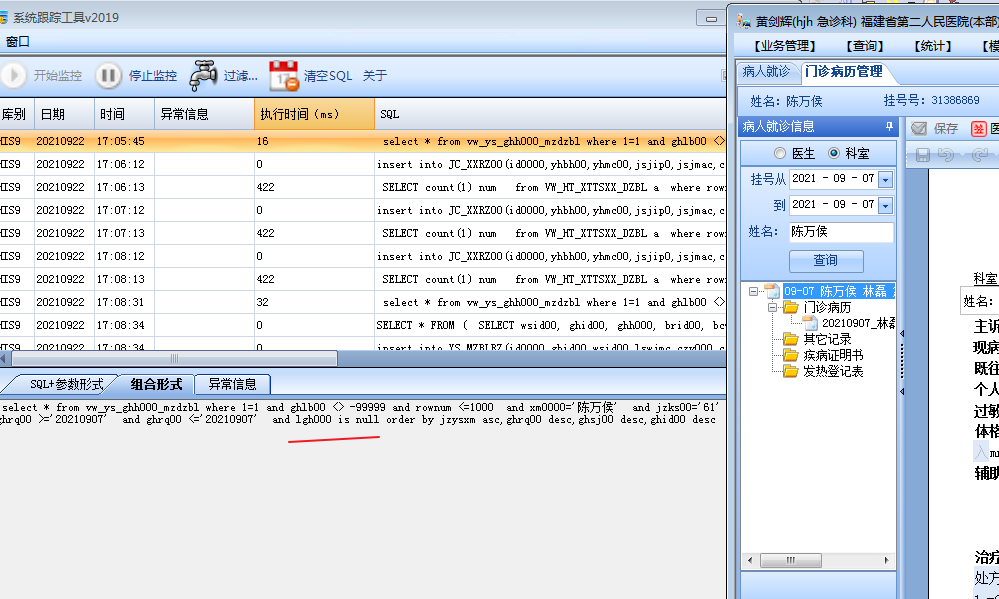Click the floppy disk save icon
This screenshot has height=599, width=999.
pyautogui.click(x=923, y=155)
